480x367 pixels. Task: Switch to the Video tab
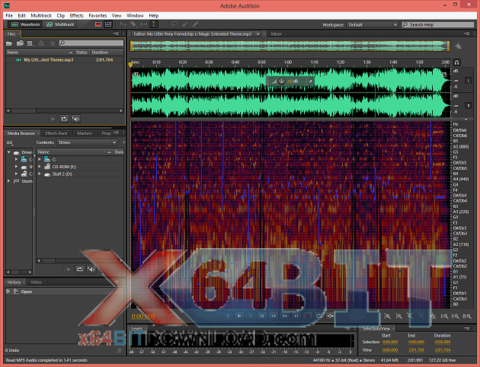click(x=36, y=282)
